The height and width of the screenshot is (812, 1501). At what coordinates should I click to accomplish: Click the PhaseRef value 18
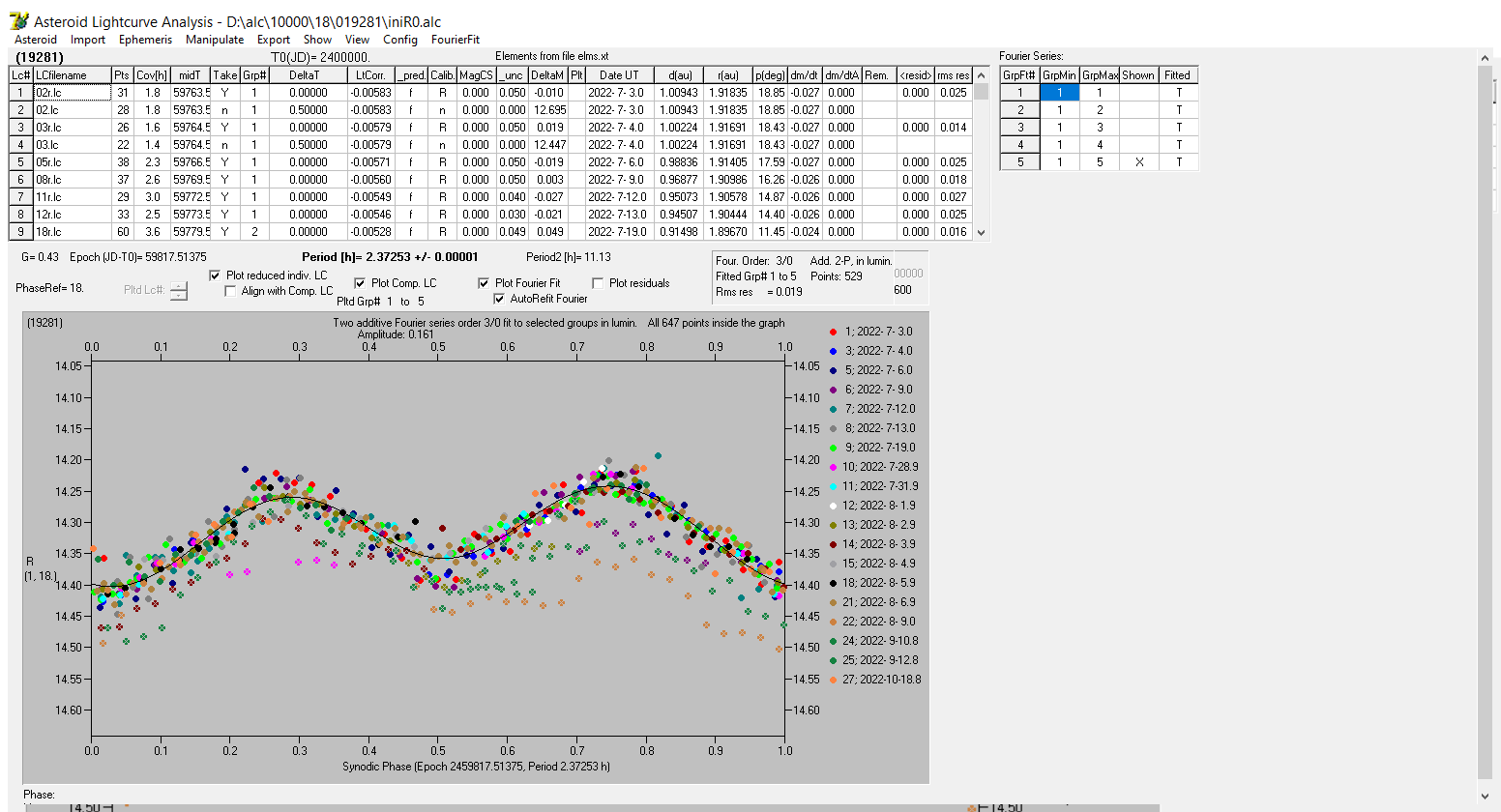coord(76,288)
